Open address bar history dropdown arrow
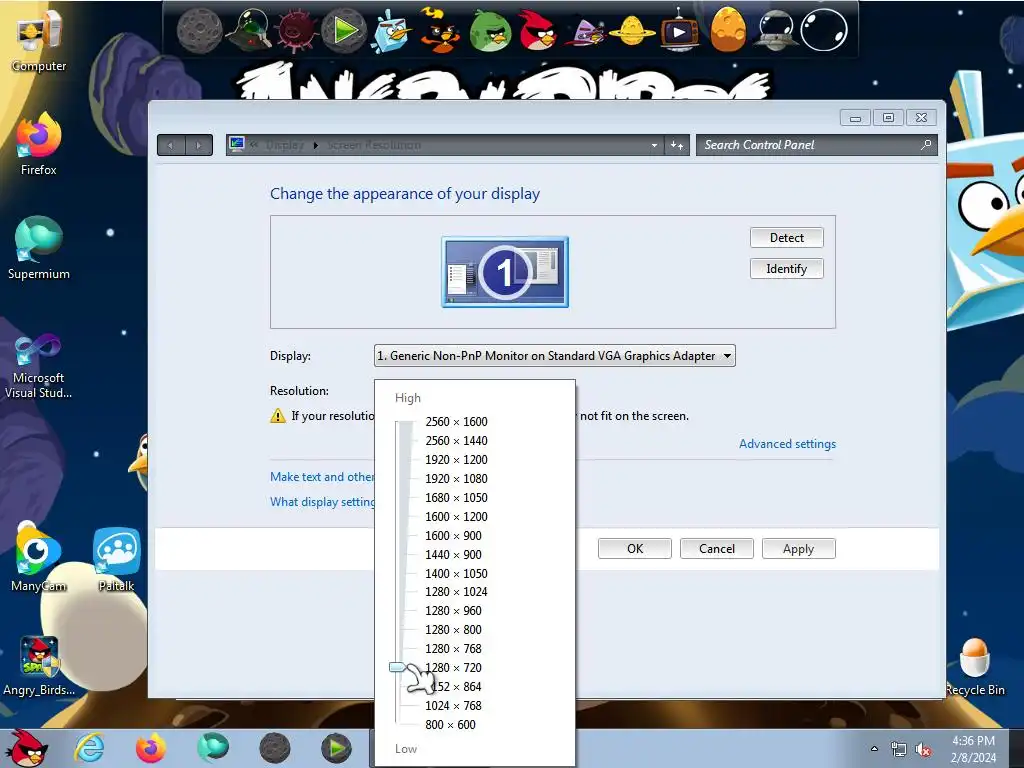Viewport: 1024px width, 768px height. click(x=654, y=146)
